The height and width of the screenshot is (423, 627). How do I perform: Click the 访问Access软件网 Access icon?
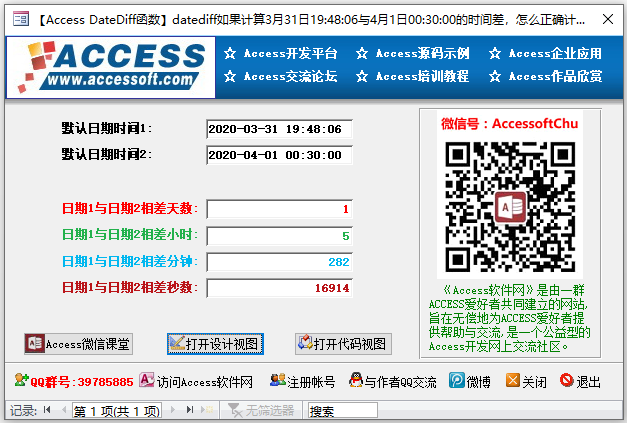tap(147, 380)
